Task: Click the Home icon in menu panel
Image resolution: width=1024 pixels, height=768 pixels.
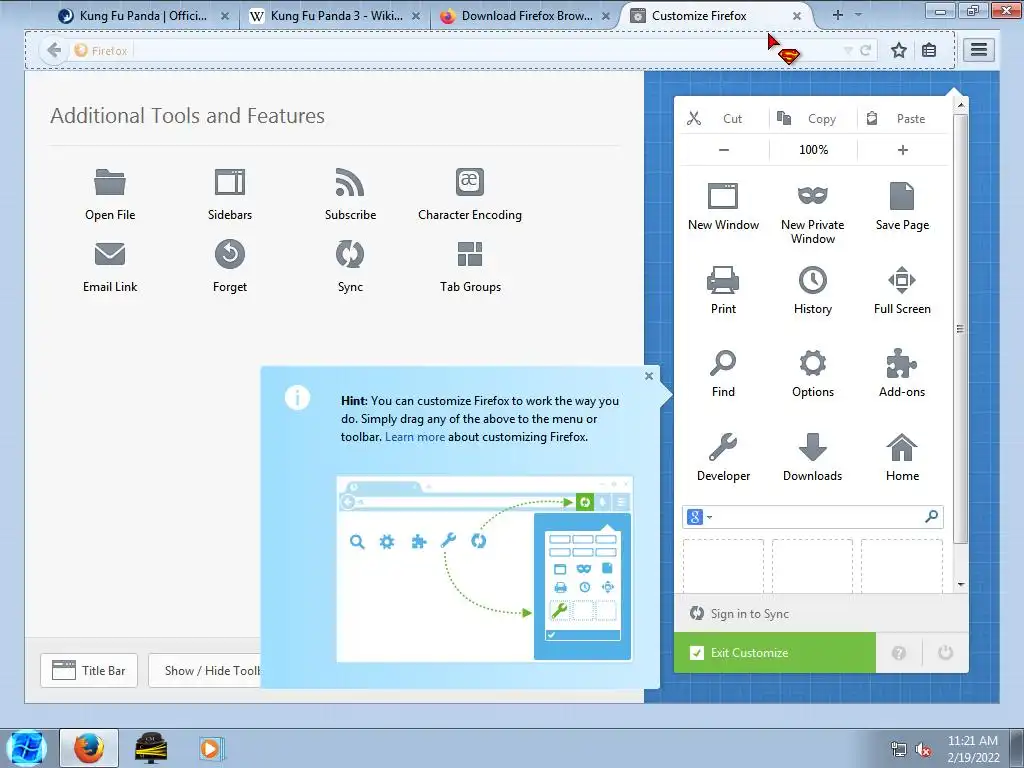Action: coord(902,447)
